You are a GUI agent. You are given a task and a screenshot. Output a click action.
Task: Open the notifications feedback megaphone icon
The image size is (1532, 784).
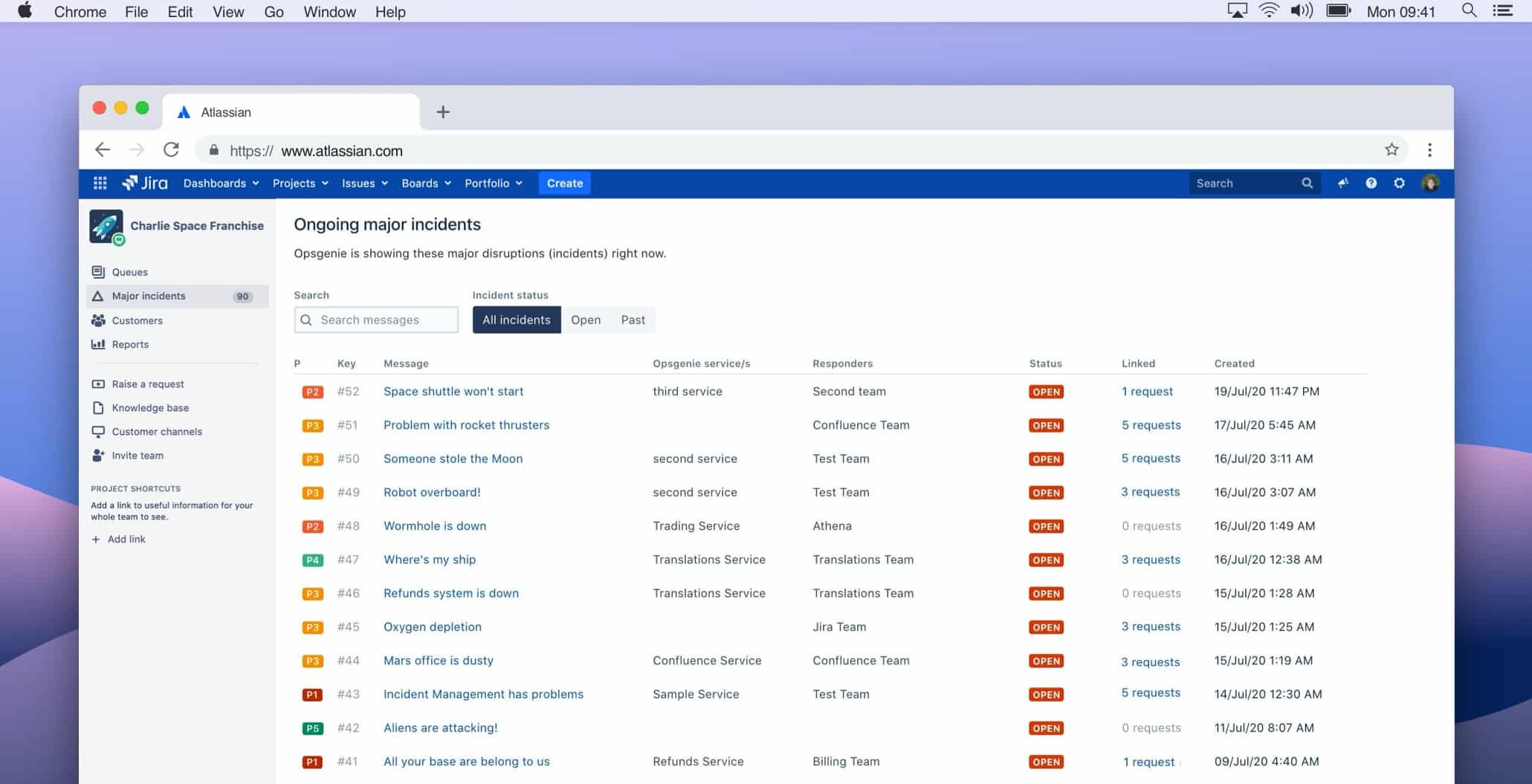pos(1342,183)
